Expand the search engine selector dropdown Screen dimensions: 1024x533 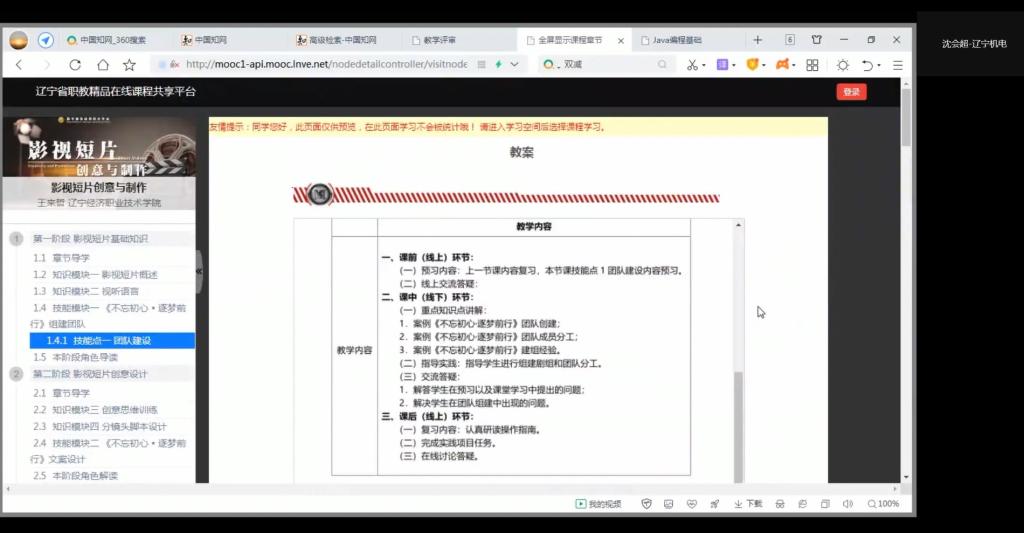pyautogui.click(x=549, y=65)
